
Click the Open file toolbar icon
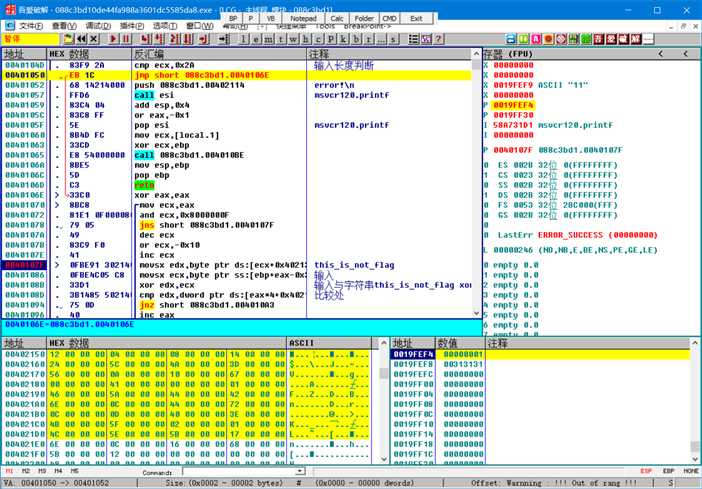[68, 39]
